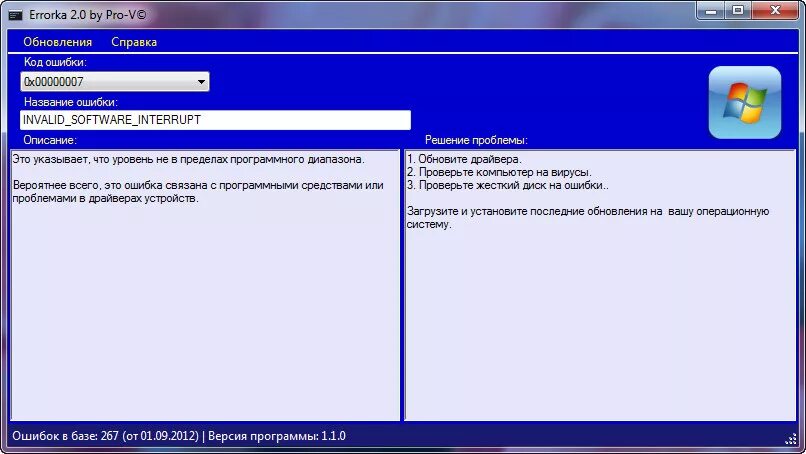
Task: Click the INVALID_SOFTWARE_INTERRUPT error name field
Action: [215, 120]
